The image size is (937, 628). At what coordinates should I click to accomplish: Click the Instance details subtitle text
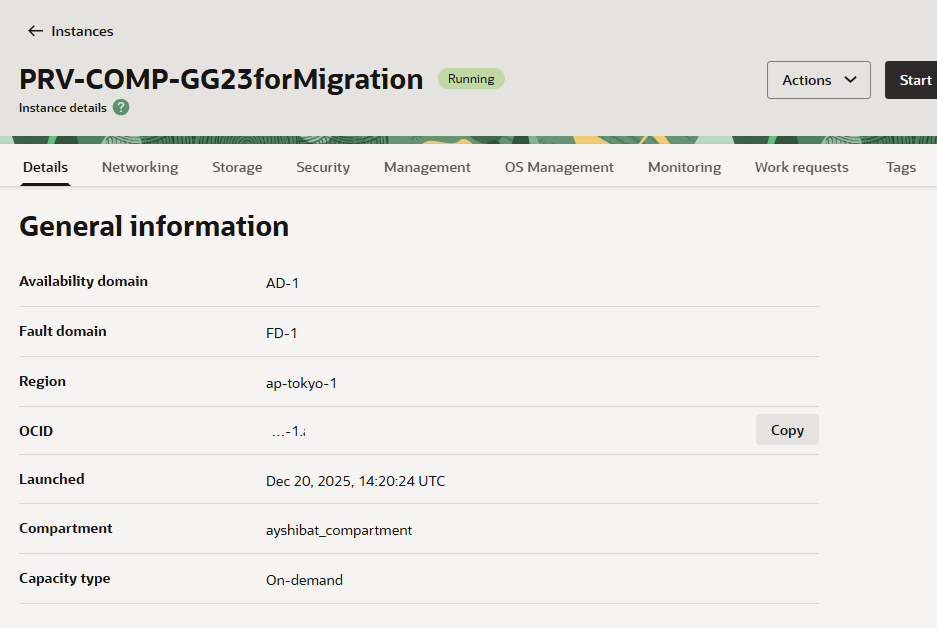(x=63, y=108)
